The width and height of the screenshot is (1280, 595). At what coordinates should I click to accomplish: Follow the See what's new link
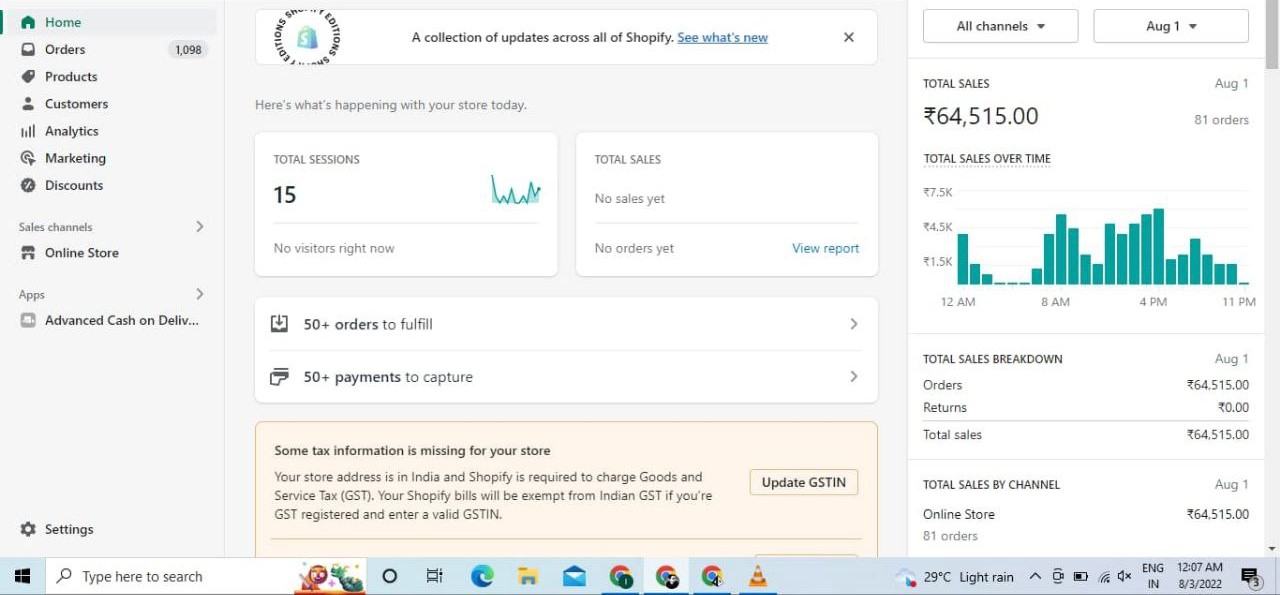(722, 37)
